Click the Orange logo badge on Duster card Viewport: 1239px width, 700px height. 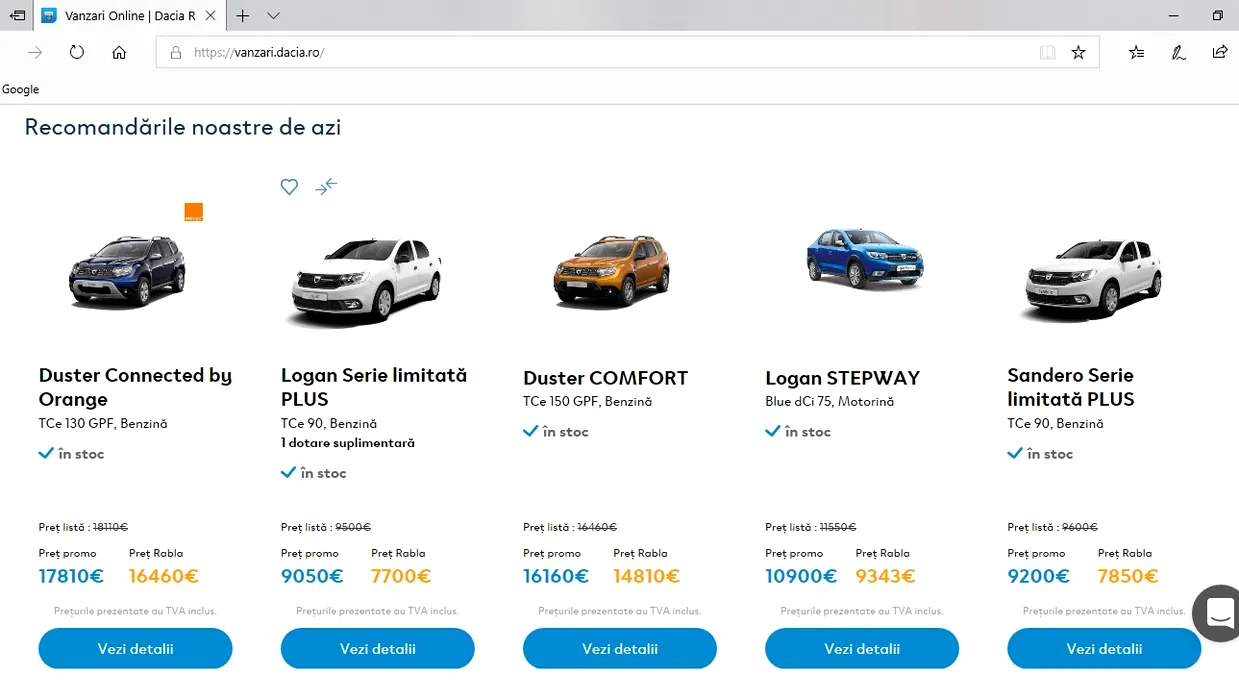coord(194,212)
